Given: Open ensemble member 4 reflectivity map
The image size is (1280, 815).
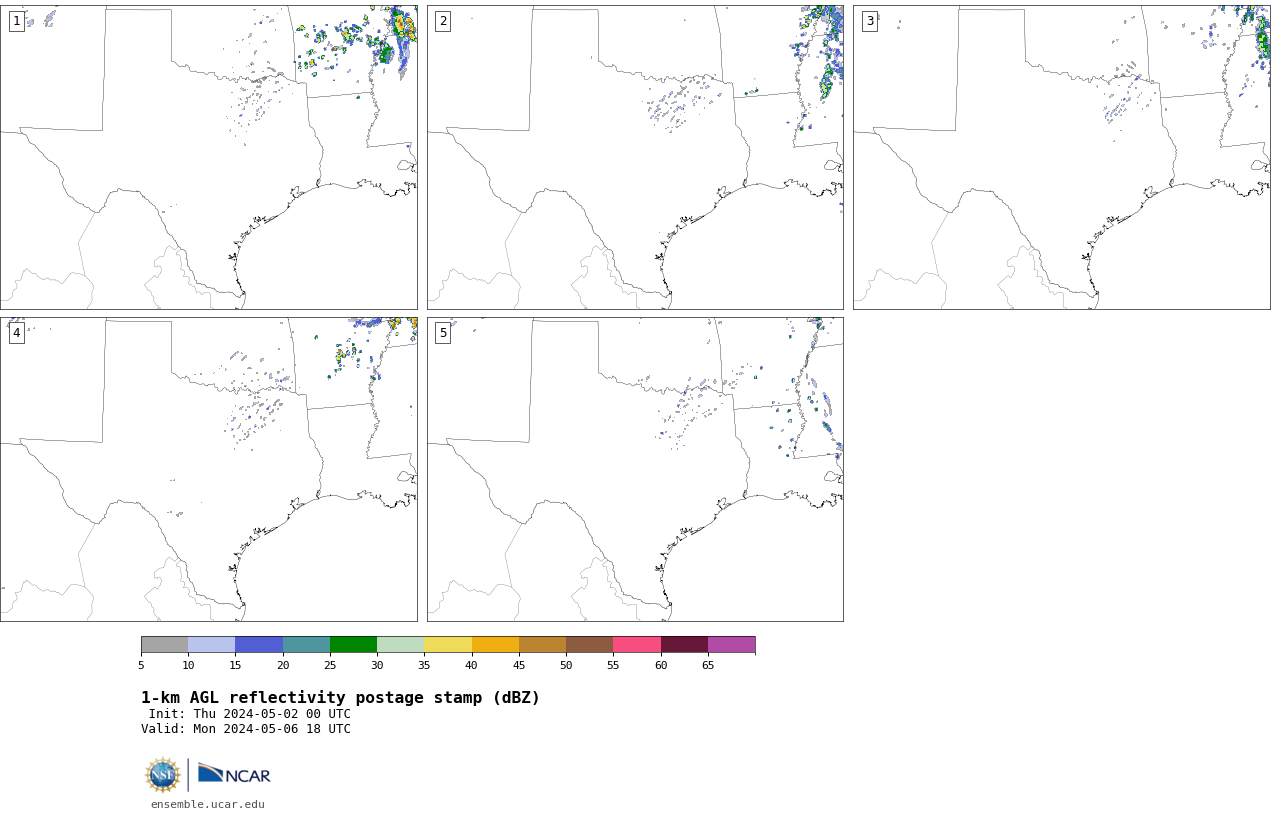Looking at the screenshot, I should pos(209,469).
